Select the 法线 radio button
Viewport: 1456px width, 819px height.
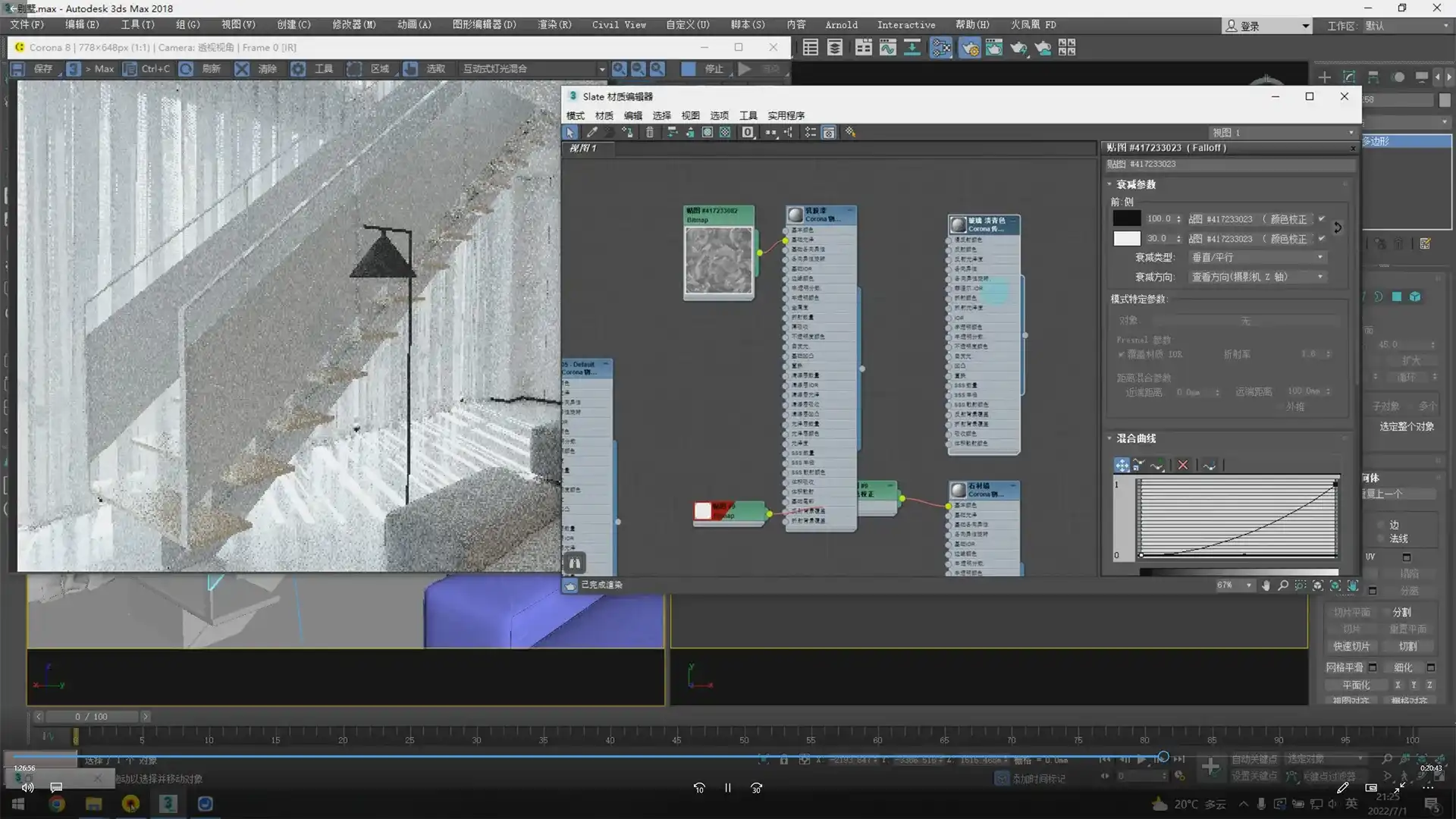pos(1382,538)
